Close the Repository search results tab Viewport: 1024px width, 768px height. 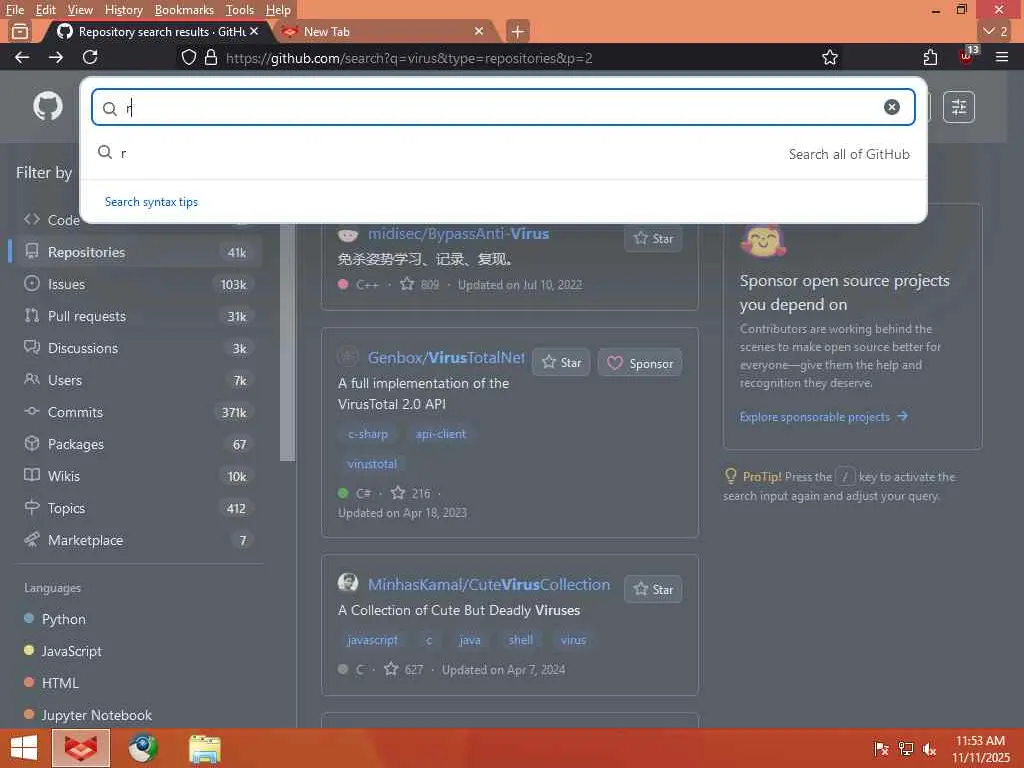tap(254, 31)
